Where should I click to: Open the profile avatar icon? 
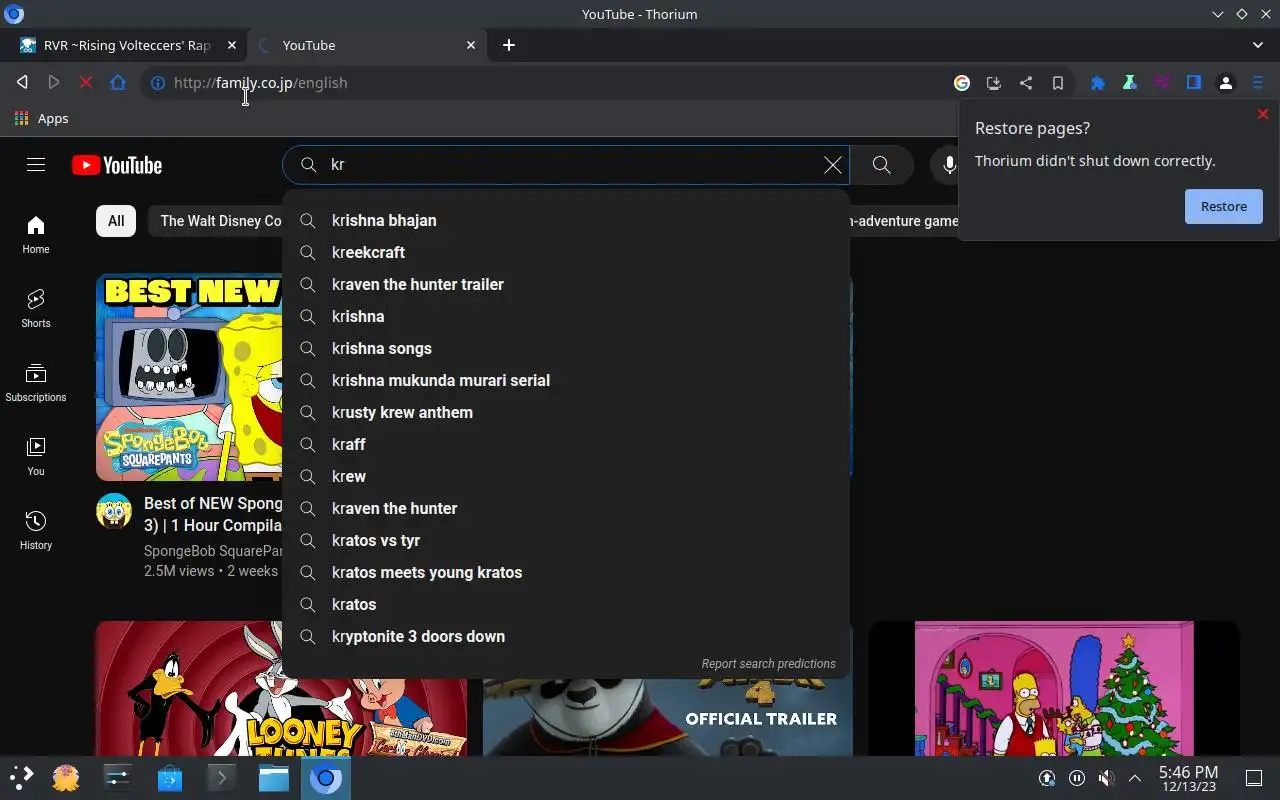[1226, 83]
